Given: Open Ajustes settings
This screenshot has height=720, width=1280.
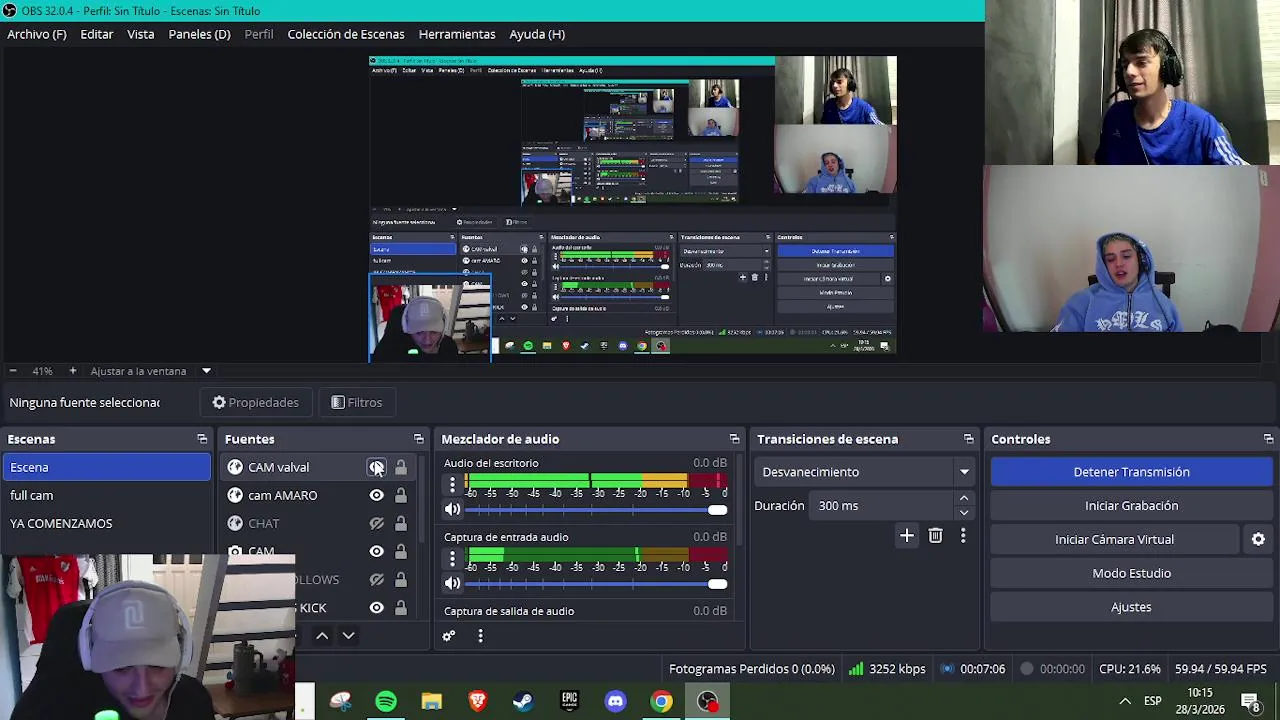Looking at the screenshot, I should (1131, 607).
